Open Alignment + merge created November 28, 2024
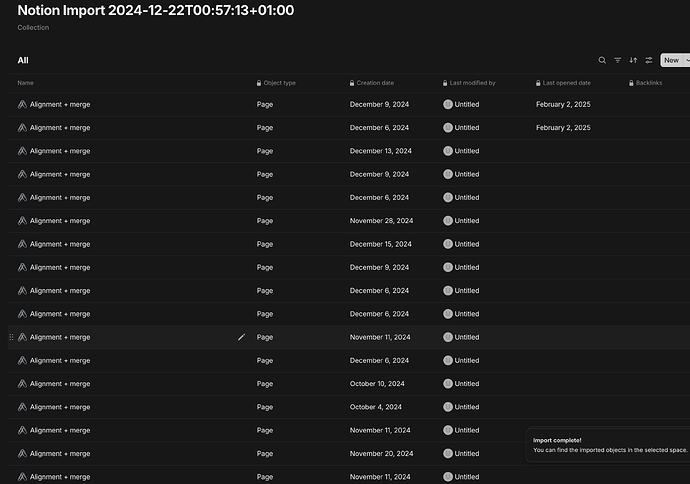Image resolution: width=690 pixels, height=484 pixels. 60,221
